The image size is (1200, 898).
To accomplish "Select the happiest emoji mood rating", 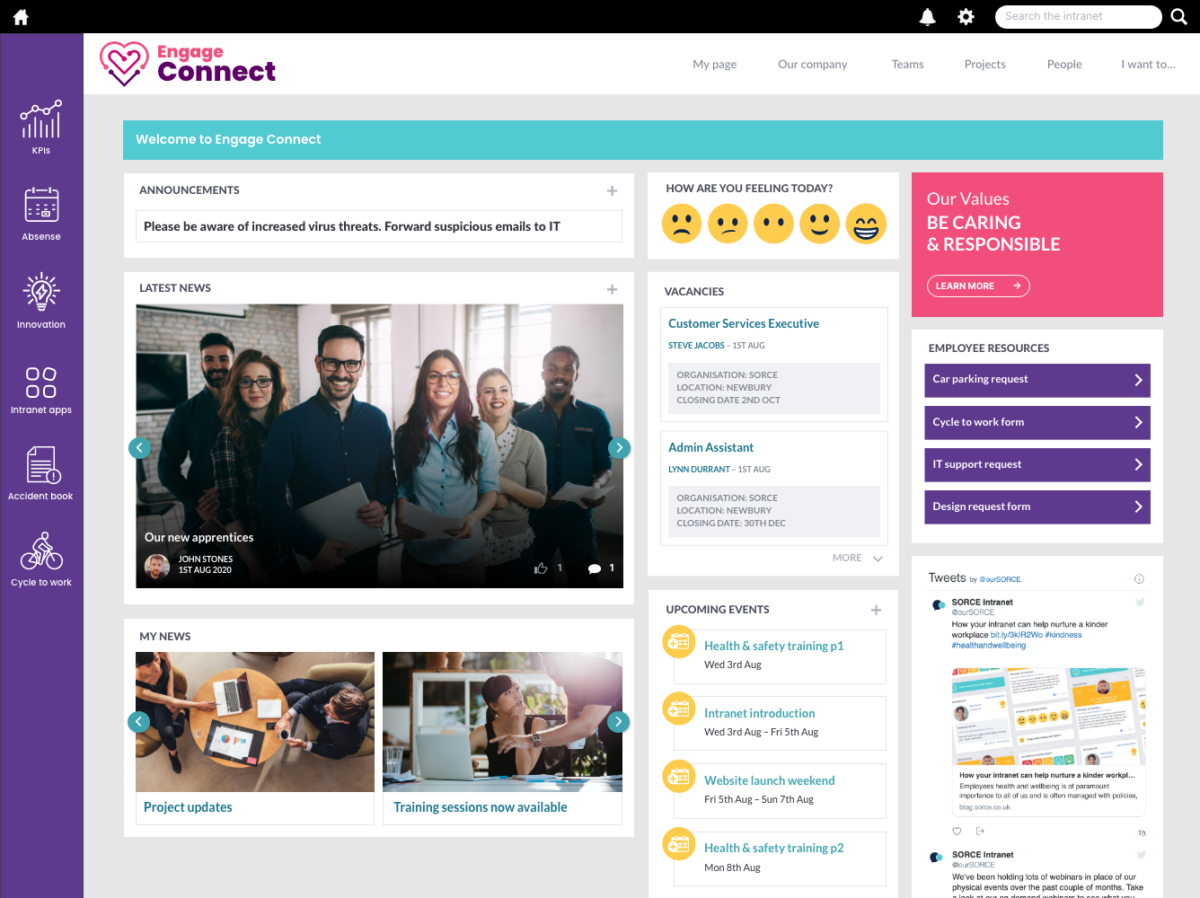I will [x=866, y=223].
